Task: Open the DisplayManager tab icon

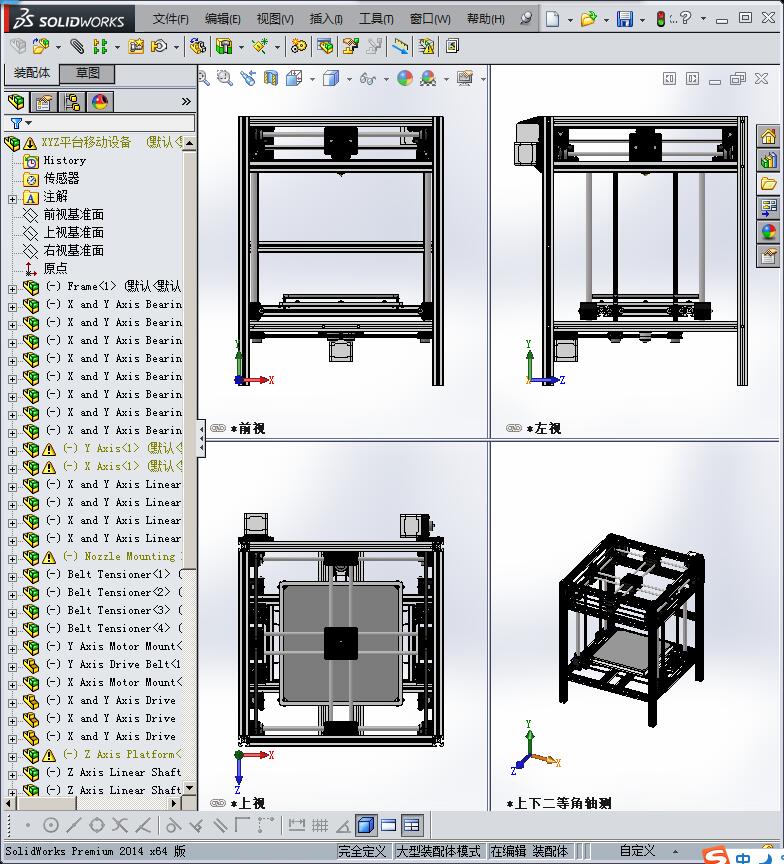Action: (100, 102)
